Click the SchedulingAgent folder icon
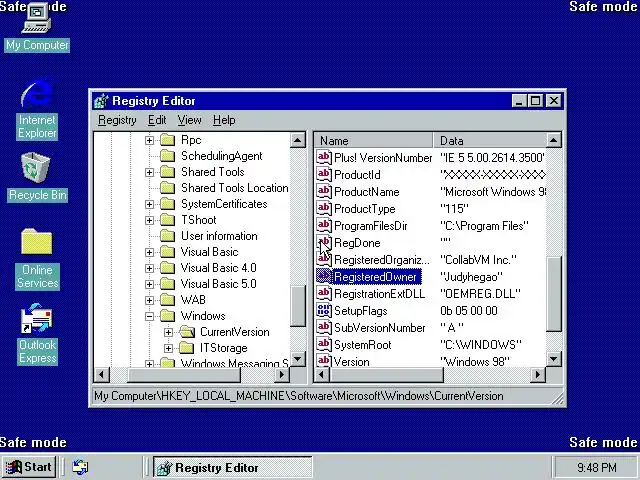 [x=167, y=156]
